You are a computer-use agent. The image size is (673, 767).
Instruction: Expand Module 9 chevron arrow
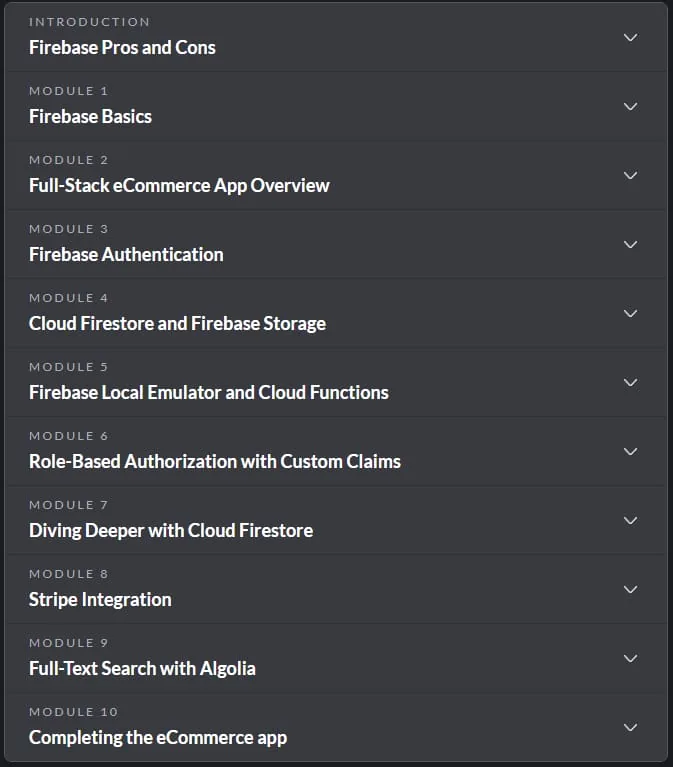630,658
